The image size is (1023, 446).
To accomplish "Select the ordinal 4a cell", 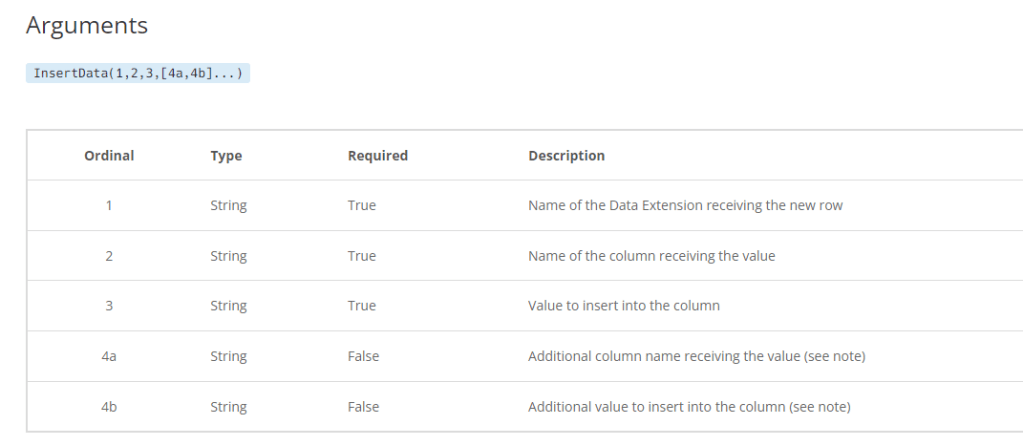I will pyautogui.click(x=109, y=356).
